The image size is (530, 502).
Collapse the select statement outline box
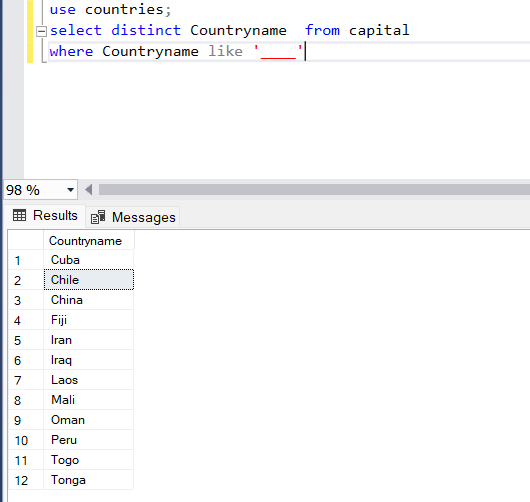(41, 31)
